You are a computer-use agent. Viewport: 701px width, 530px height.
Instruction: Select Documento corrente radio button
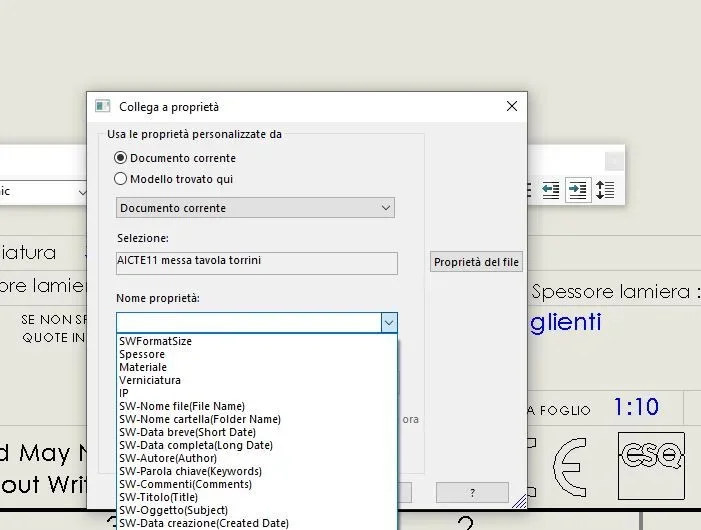[120, 158]
